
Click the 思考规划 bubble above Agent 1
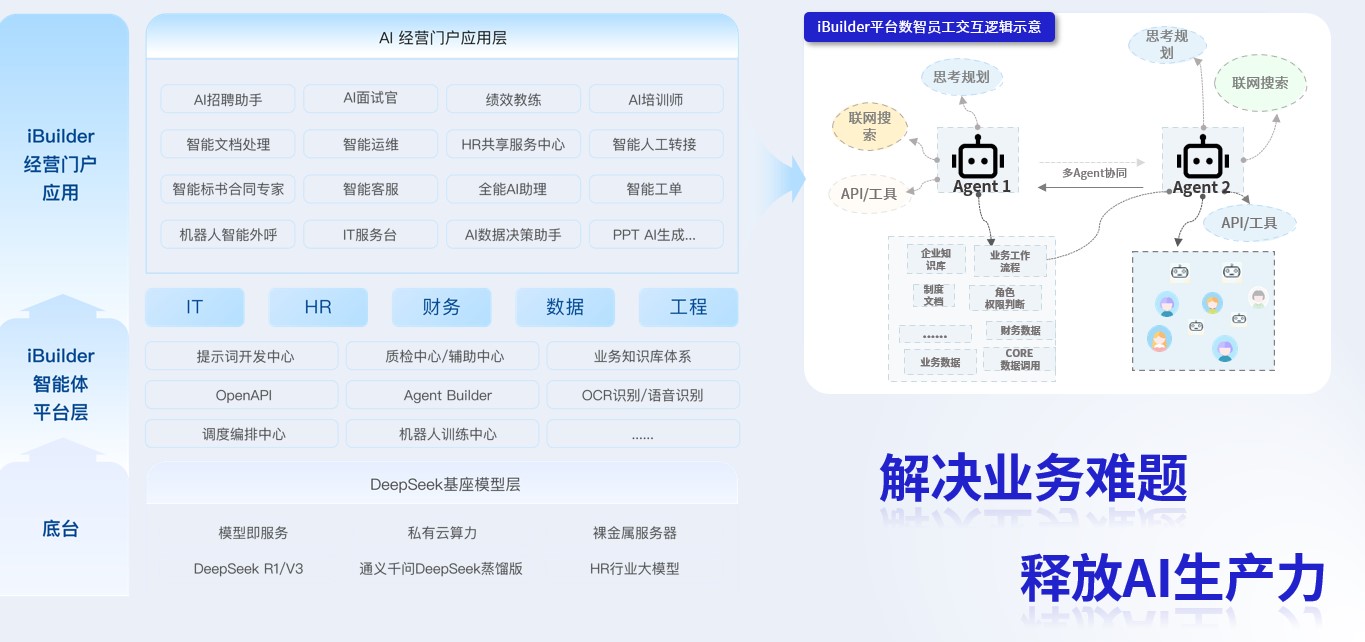[961, 77]
